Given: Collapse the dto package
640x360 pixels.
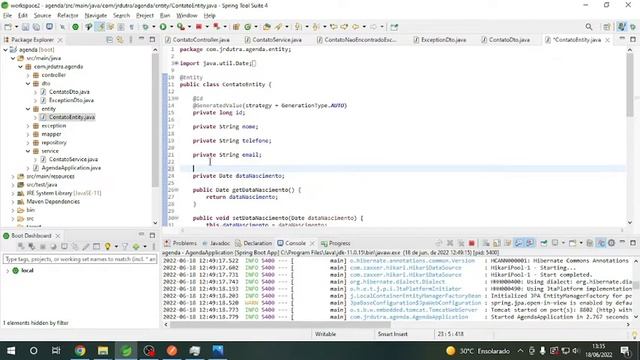Looking at the screenshot, I should click(x=28, y=84).
